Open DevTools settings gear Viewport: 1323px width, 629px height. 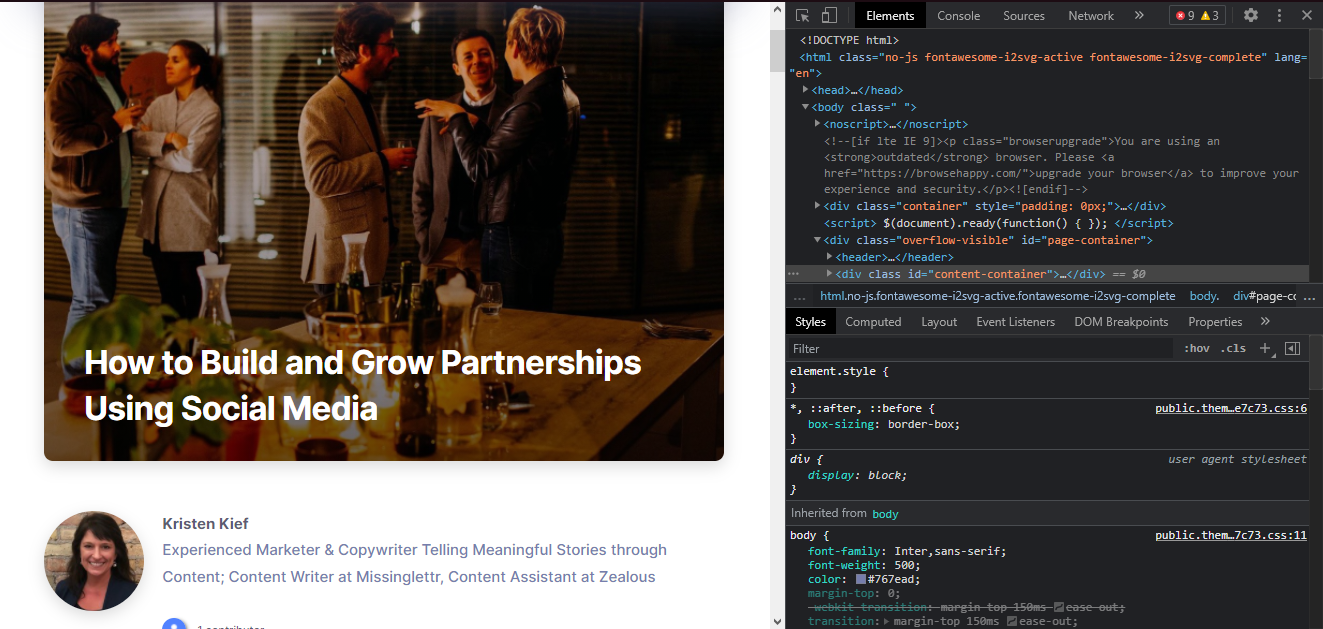coord(1251,15)
